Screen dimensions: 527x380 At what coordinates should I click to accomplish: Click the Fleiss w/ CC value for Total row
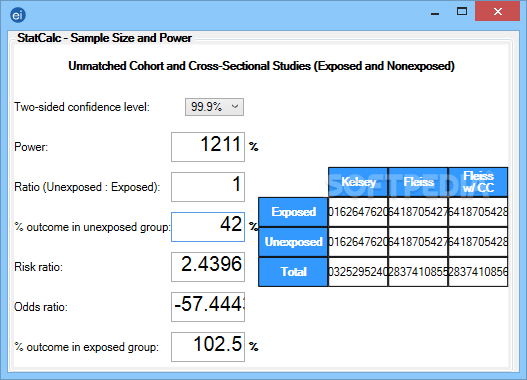(x=478, y=272)
